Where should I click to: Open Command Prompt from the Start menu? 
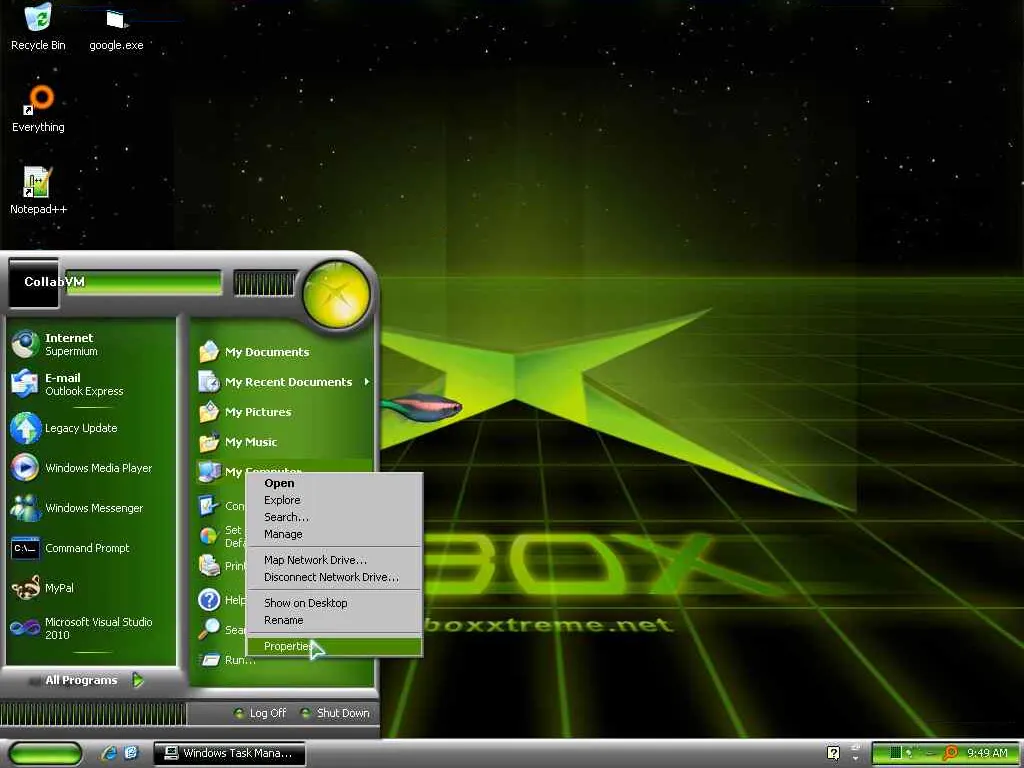(x=91, y=548)
